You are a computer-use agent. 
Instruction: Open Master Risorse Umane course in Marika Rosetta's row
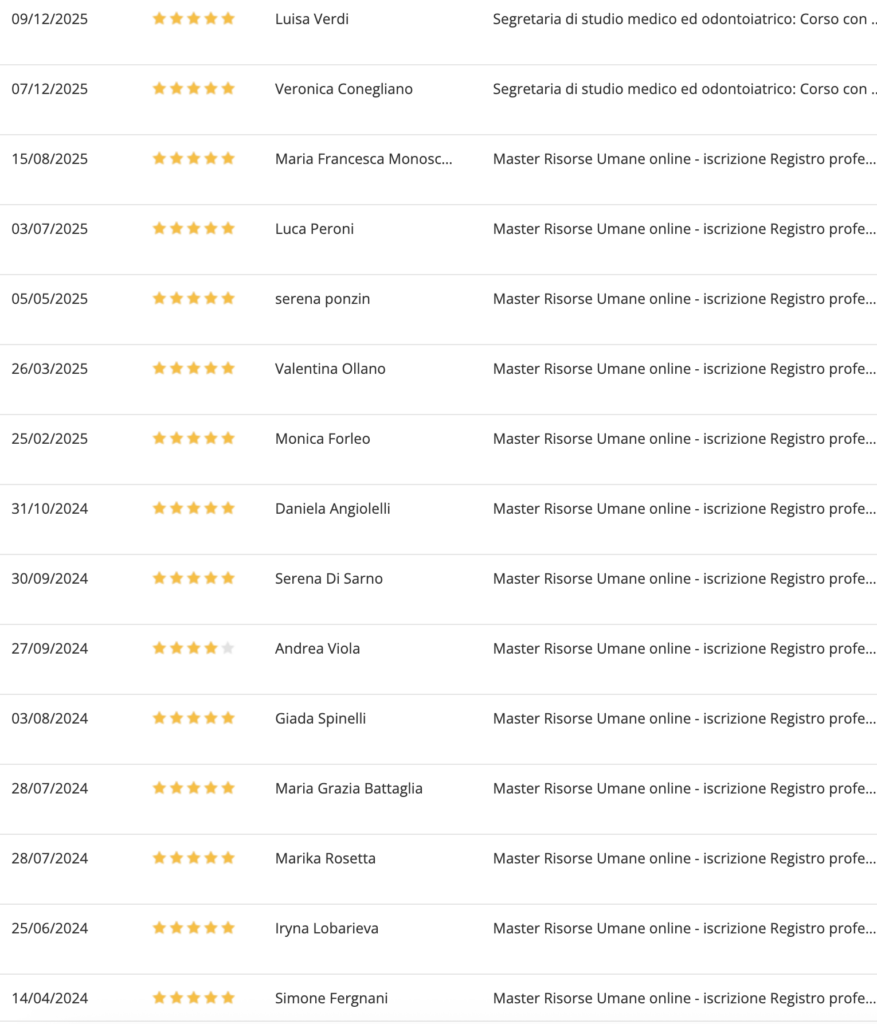(684, 859)
